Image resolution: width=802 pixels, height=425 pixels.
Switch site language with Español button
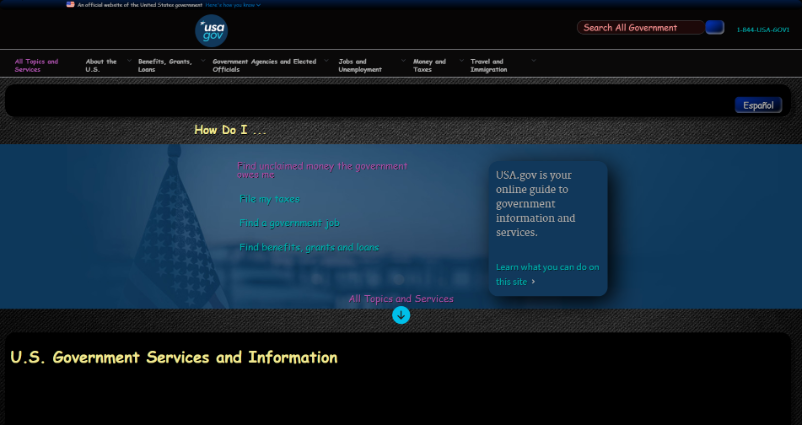coord(758,105)
